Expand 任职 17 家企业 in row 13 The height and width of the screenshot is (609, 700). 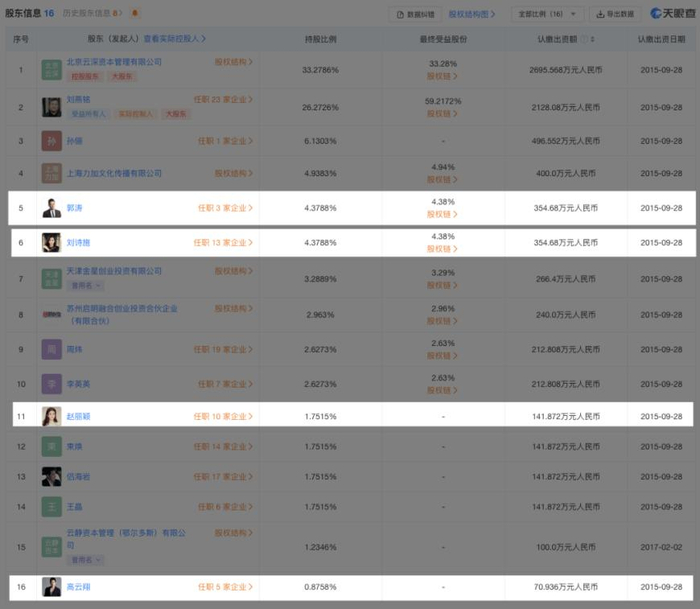pos(223,477)
